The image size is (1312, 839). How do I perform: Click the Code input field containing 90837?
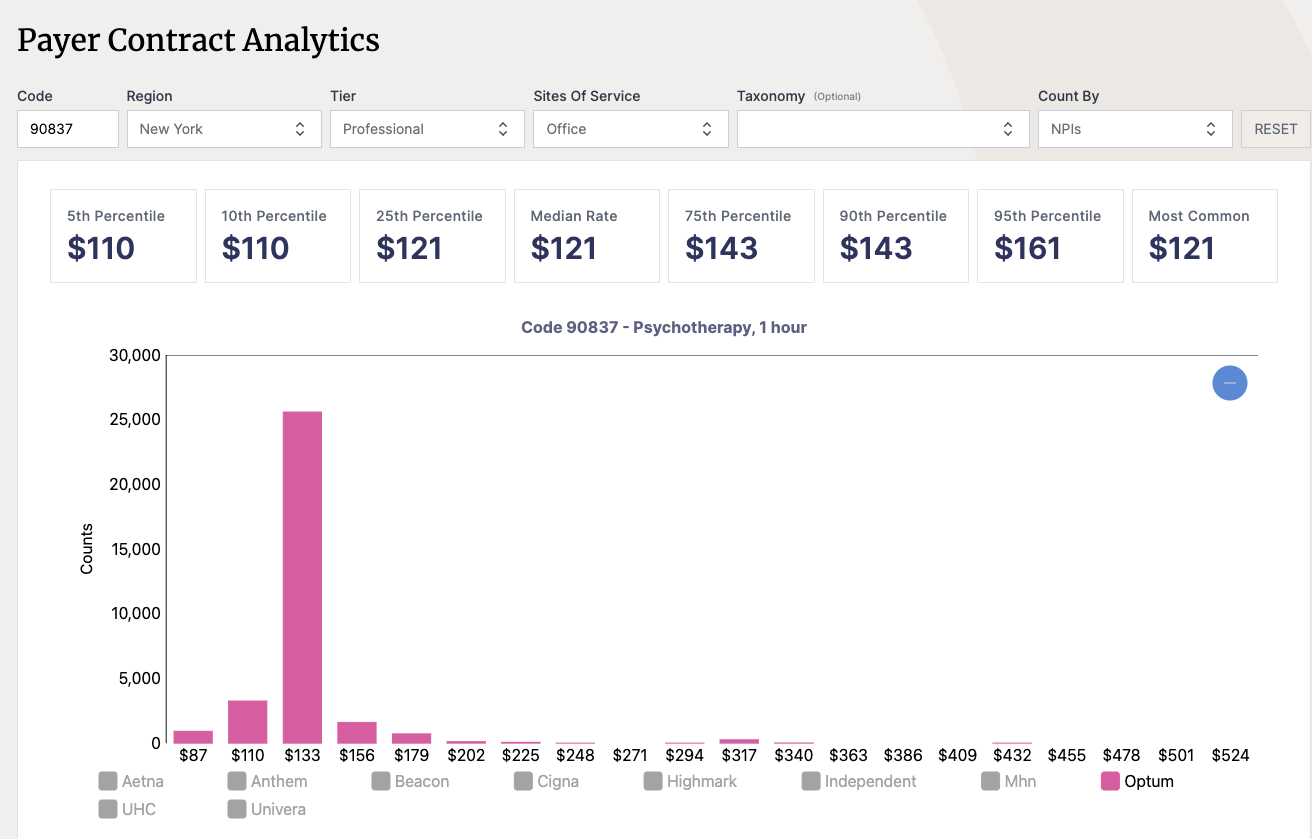pos(67,129)
